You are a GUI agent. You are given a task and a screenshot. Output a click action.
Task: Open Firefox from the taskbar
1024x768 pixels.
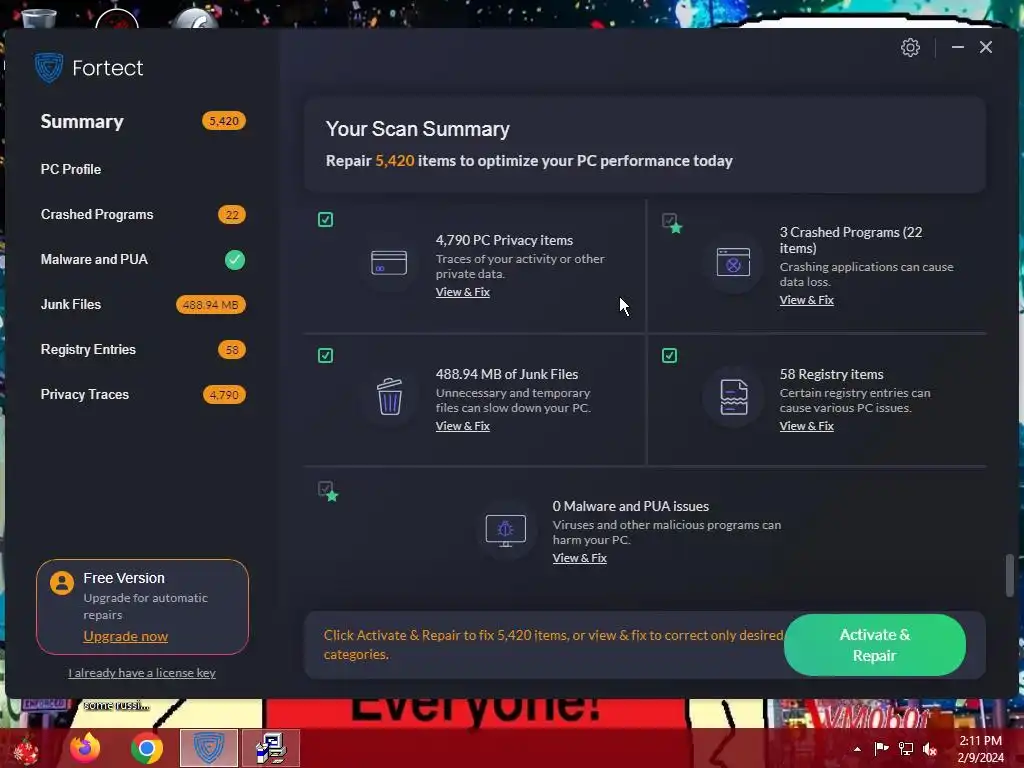click(x=85, y=748)
